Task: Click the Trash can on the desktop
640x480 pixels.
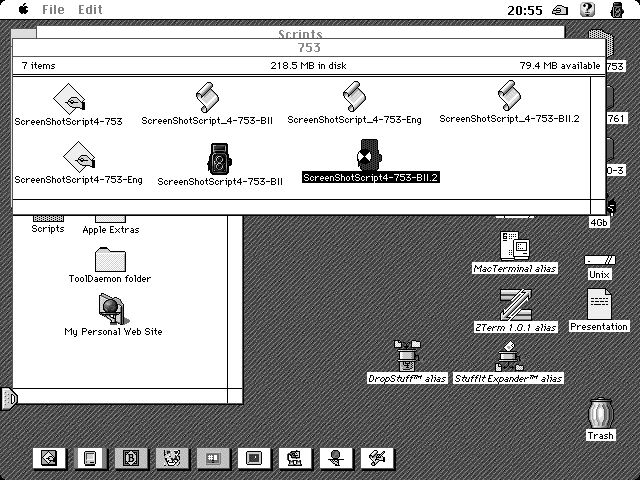Action: pyautogui.click(x=600, y=413)
